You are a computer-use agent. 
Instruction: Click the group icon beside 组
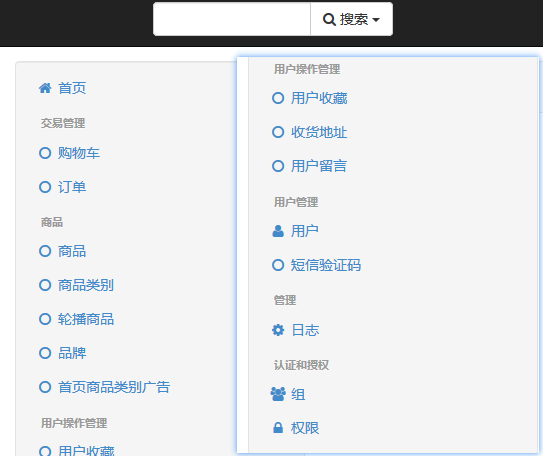[x=278, y=394]
